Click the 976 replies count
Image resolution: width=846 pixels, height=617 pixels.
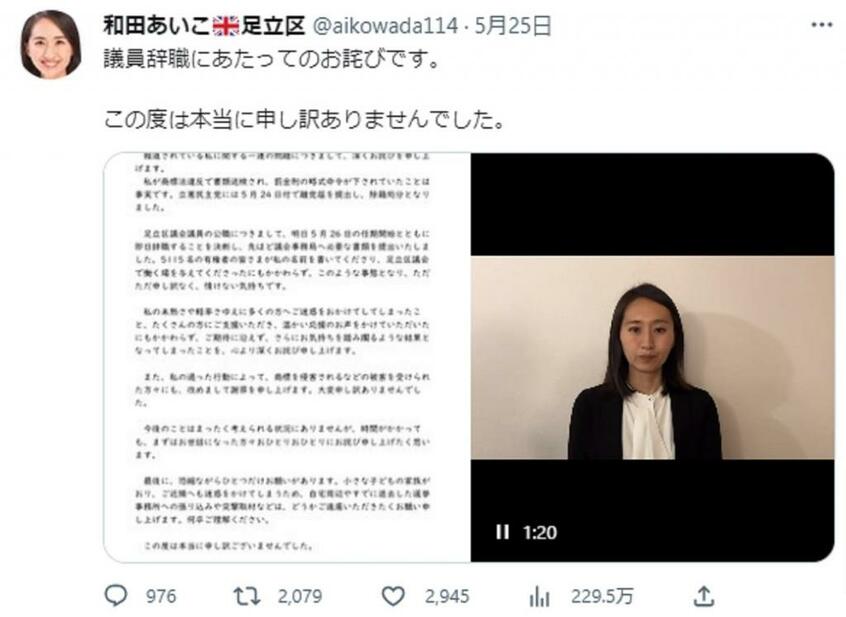pos(161,597)
